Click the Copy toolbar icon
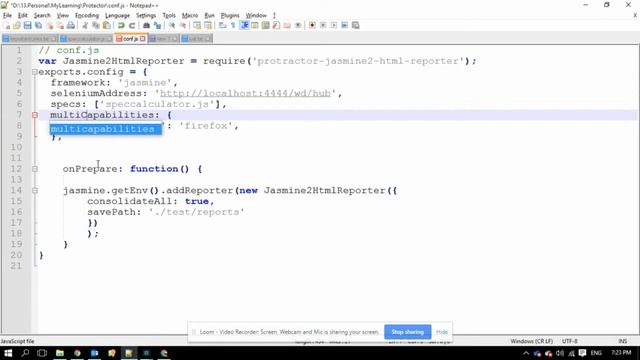Viewport: 640px width, 360px height. pos(96,25)
